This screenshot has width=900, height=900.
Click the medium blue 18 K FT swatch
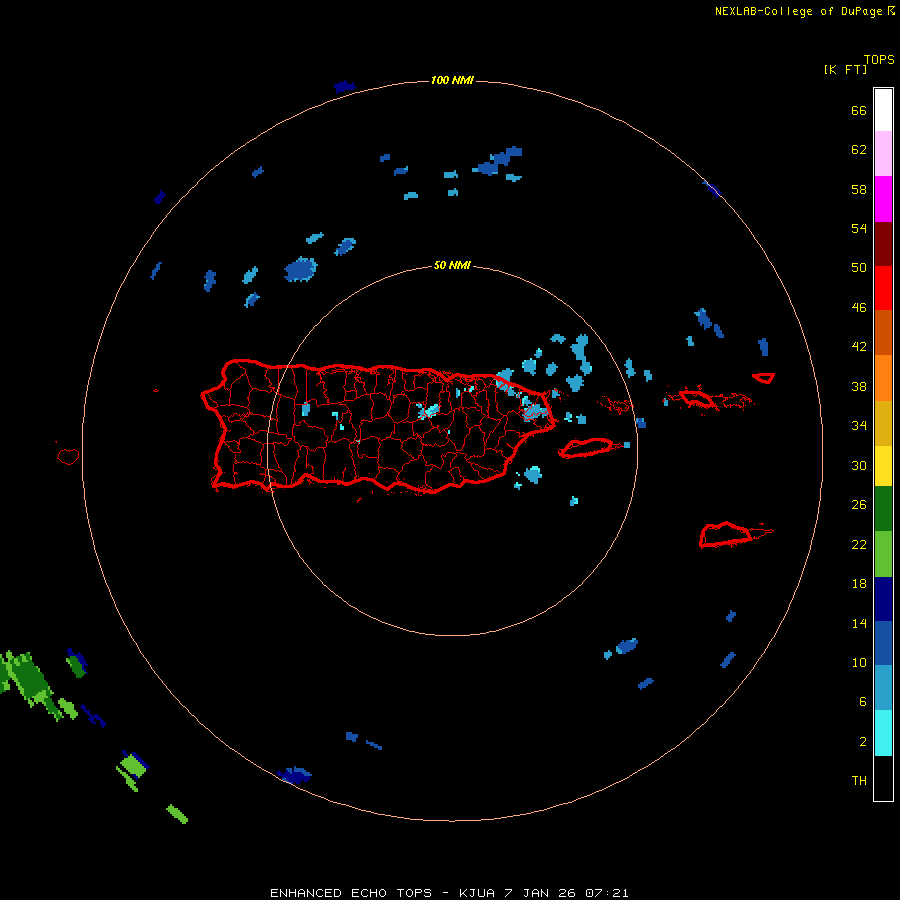(x=883, y=643)
